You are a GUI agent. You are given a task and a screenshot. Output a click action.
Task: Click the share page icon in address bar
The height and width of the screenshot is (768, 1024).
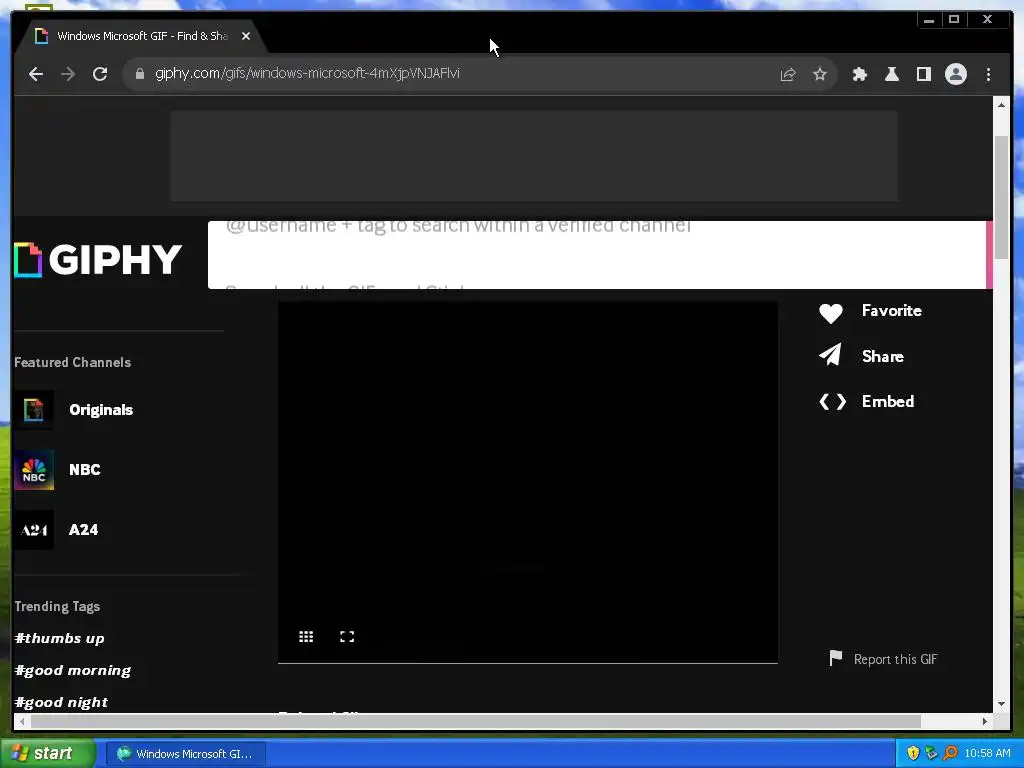coord(788,74)
